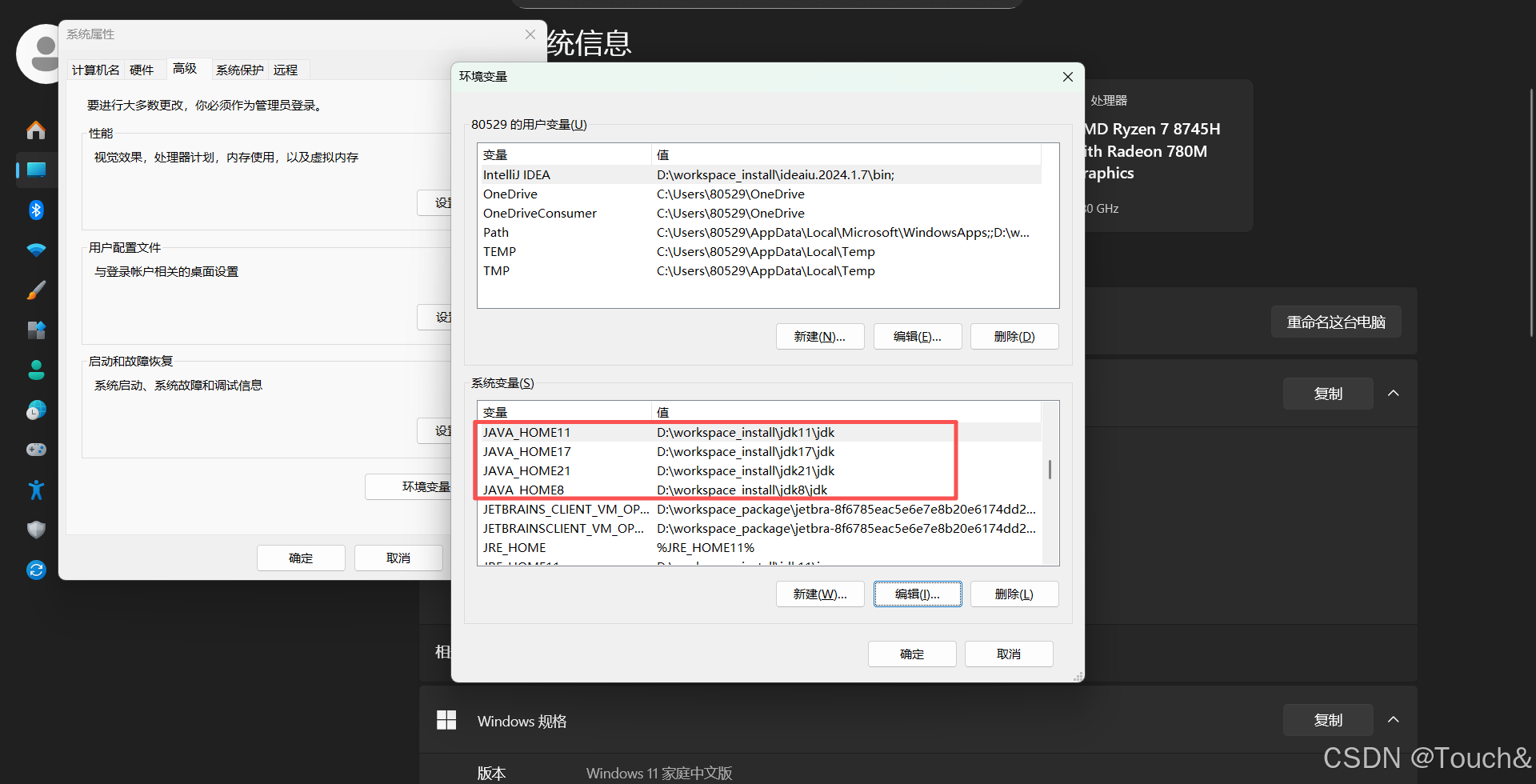Click Windows logo beside Windows 规格

(x=446, y=720)
